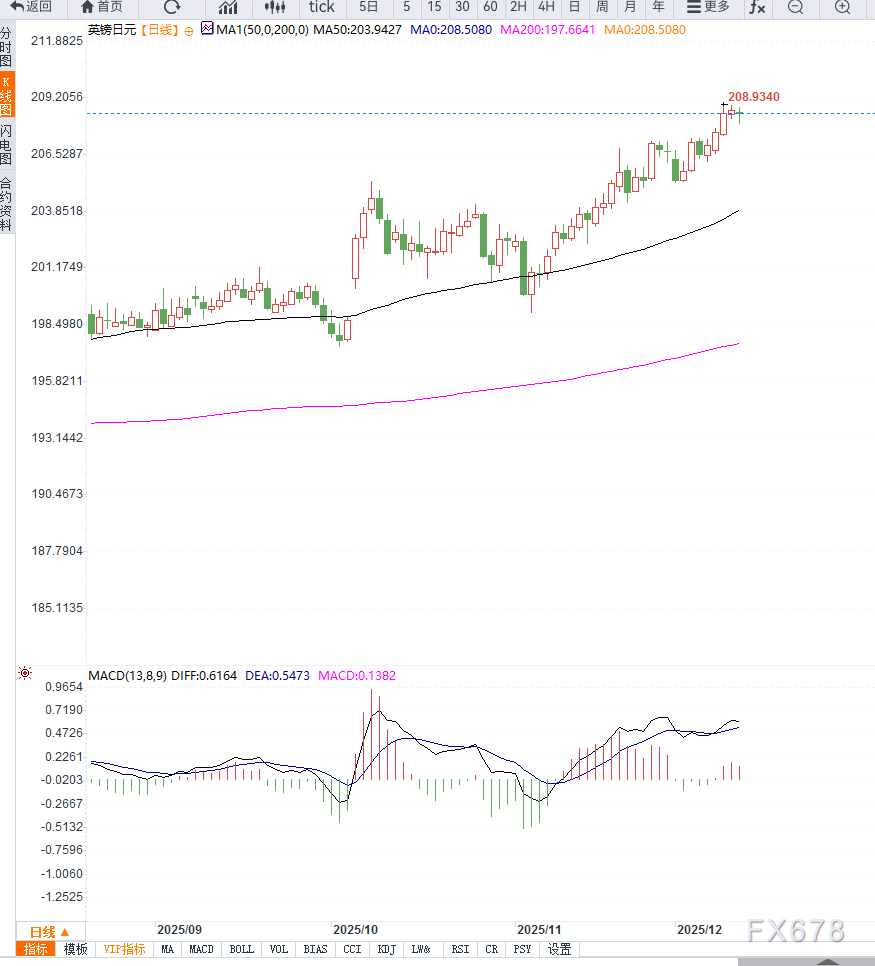This screenshot has width=875, height=966.
Task: Click the orange crosshair icon beside 日线
Action: coord(189,30)
